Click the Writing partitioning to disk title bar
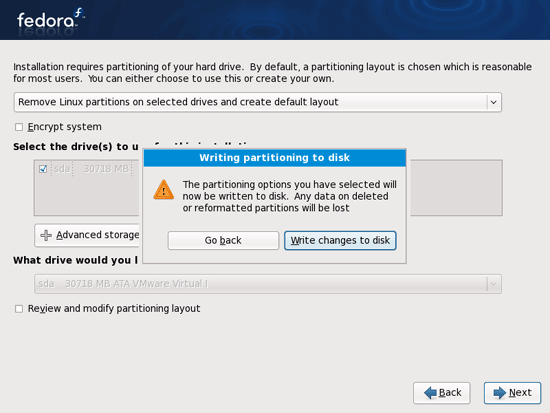Screen dimensions: 550x413 [275, 158]
